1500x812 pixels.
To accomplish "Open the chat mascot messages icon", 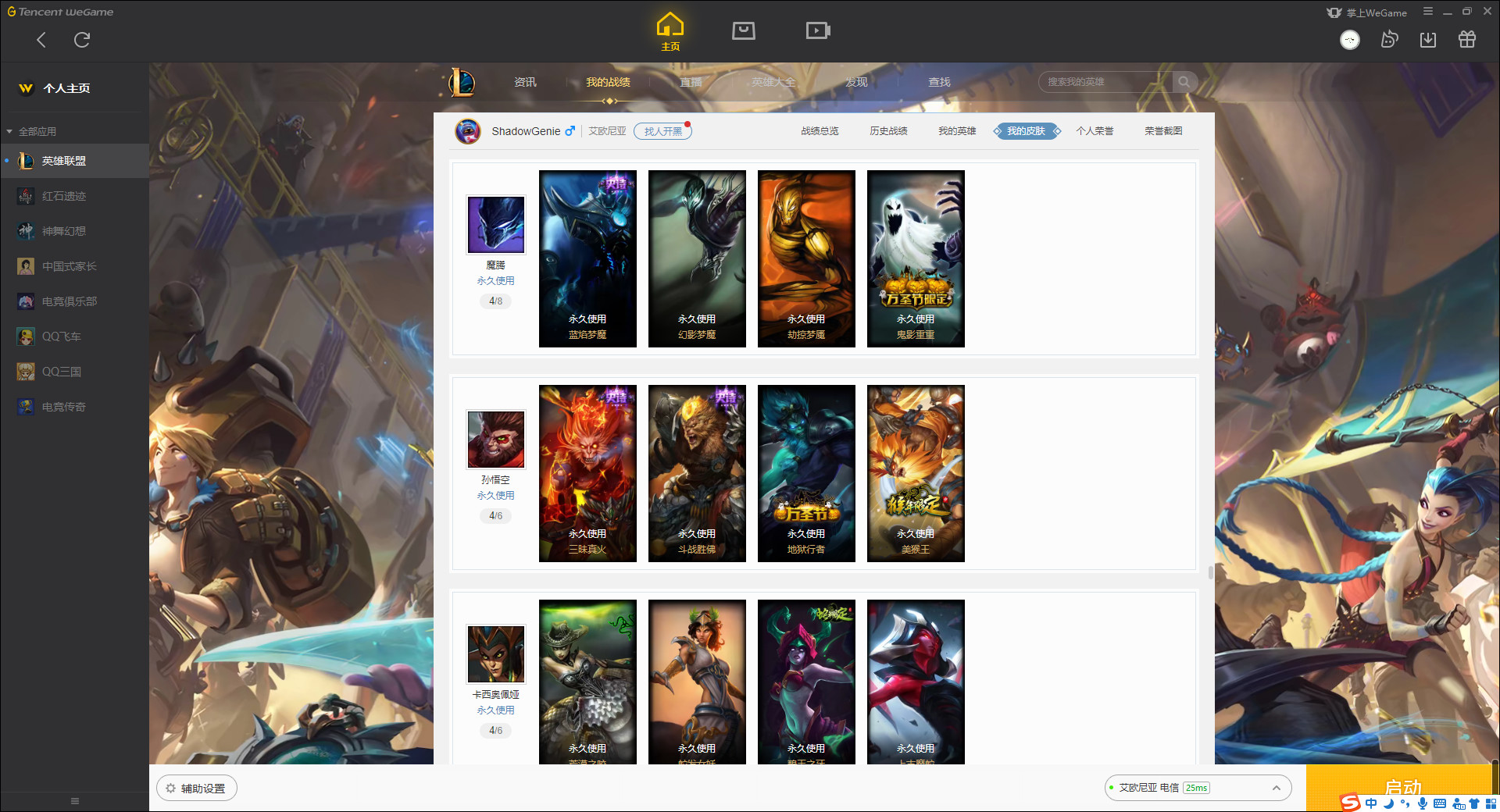I will click(x=1389, y=40).
